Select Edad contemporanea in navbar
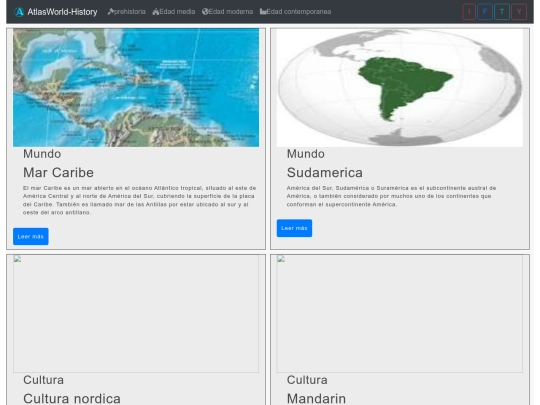Screen dimensions: 540x405 295,12
